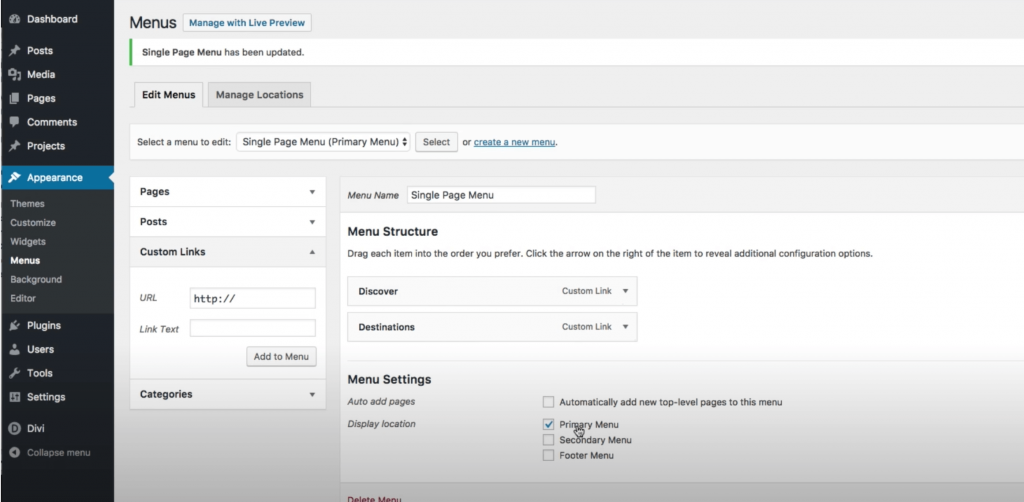Switch to the Manage Locations tab
This screenshot has width=1024, height=502.
tap(260, 95)
